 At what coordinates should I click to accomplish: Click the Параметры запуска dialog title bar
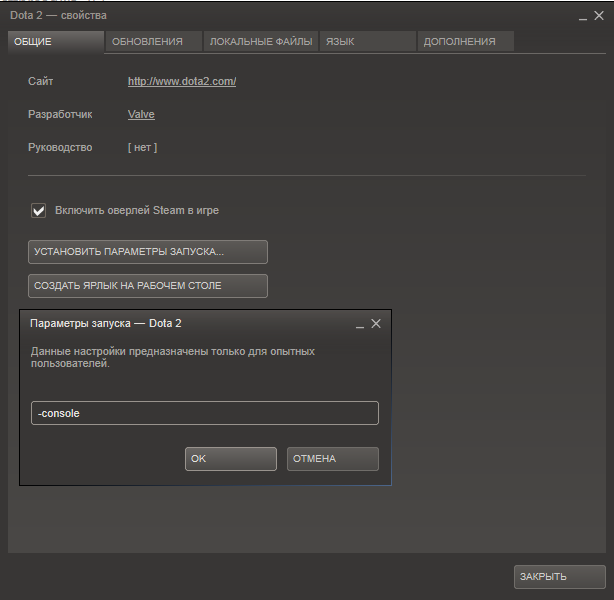tap(180, 324)
